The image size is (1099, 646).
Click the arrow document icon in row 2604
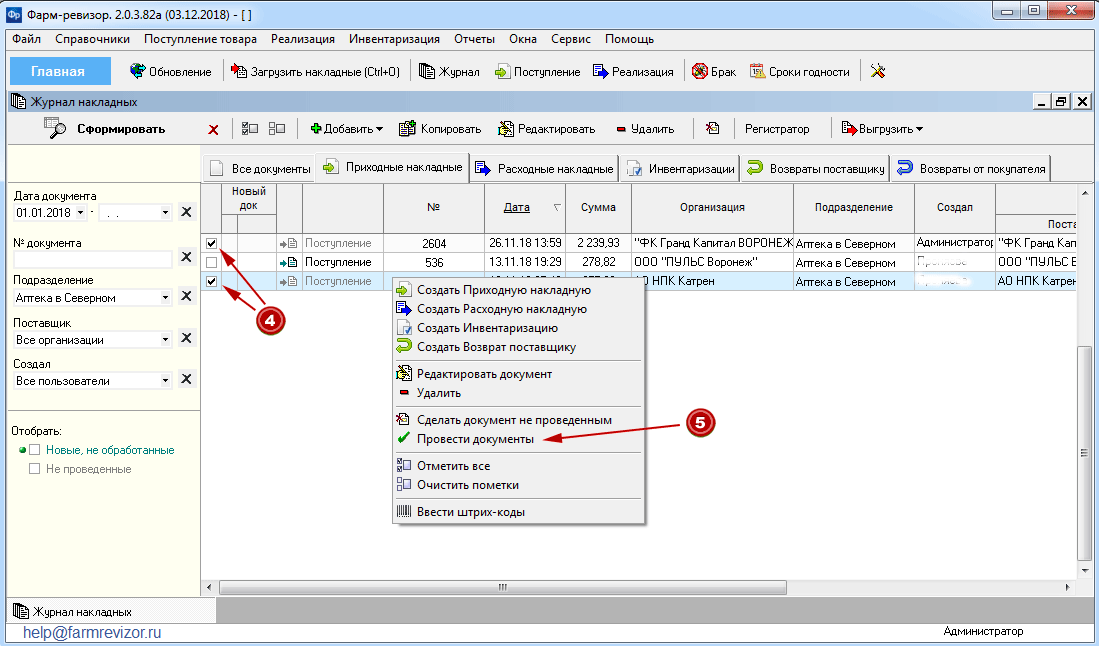pos(289,243)
